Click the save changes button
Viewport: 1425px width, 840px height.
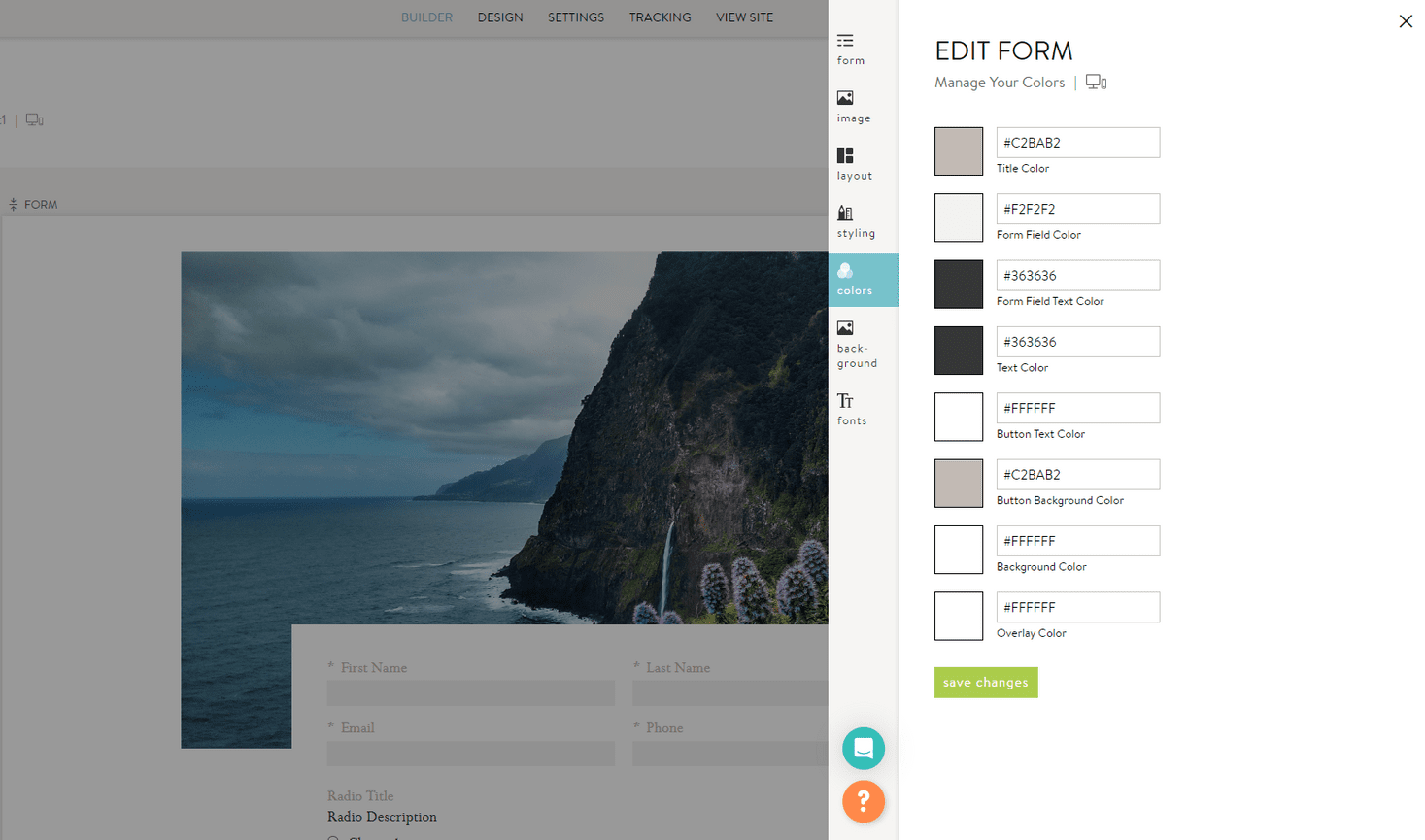(985, 683)
